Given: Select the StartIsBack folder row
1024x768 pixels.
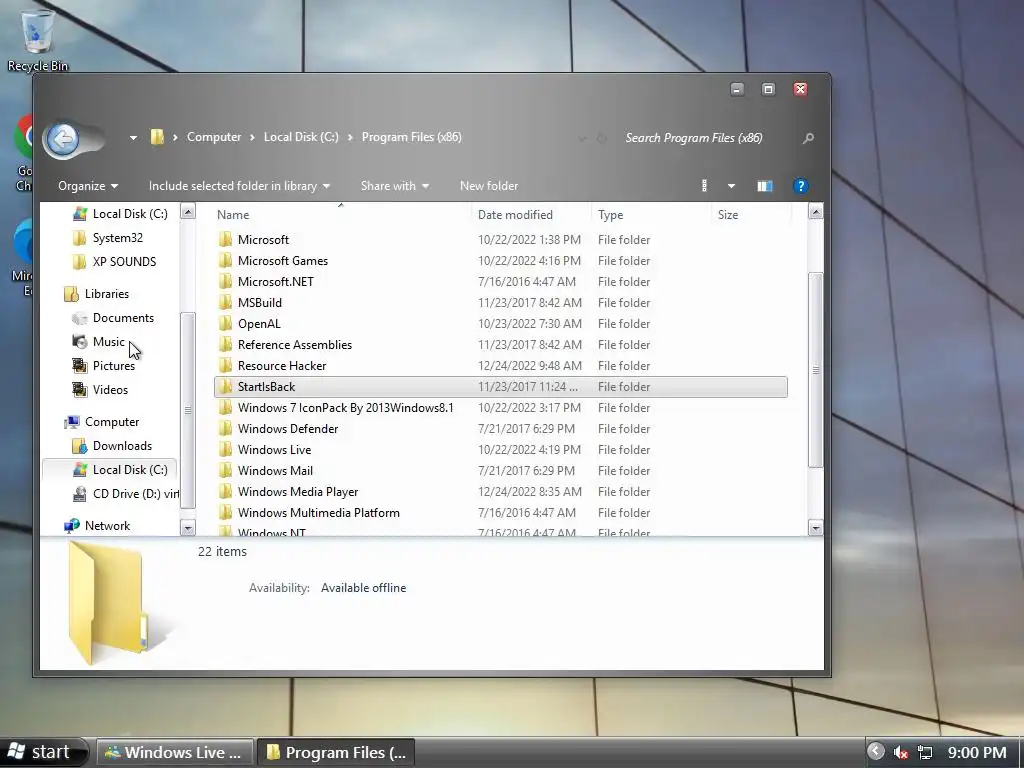Looking at the screenshot, I should point(501,387).
